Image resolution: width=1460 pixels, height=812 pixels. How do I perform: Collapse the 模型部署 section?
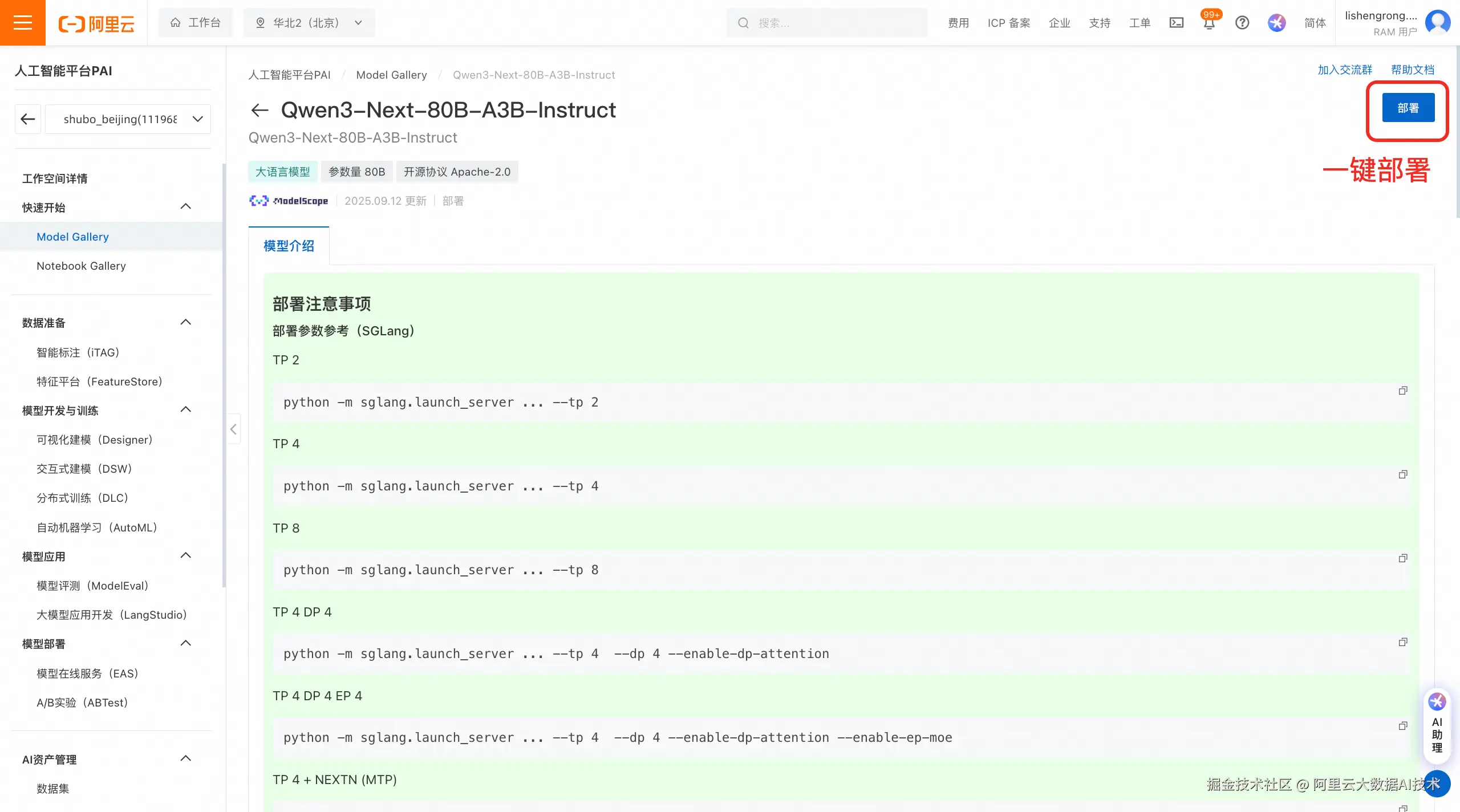click(x=186, y=643)
